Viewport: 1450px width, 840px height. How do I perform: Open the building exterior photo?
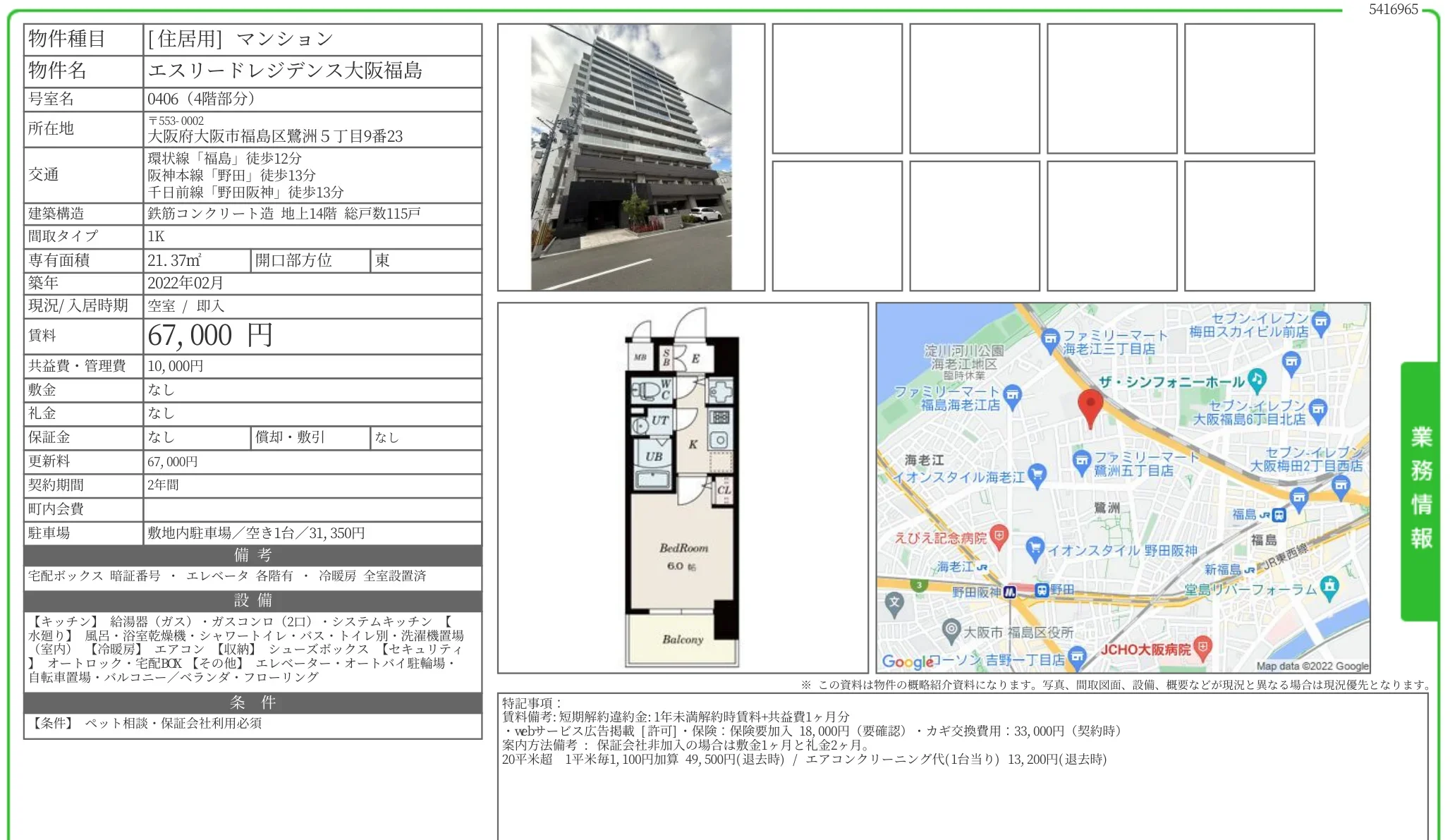(x=631, y=155)
